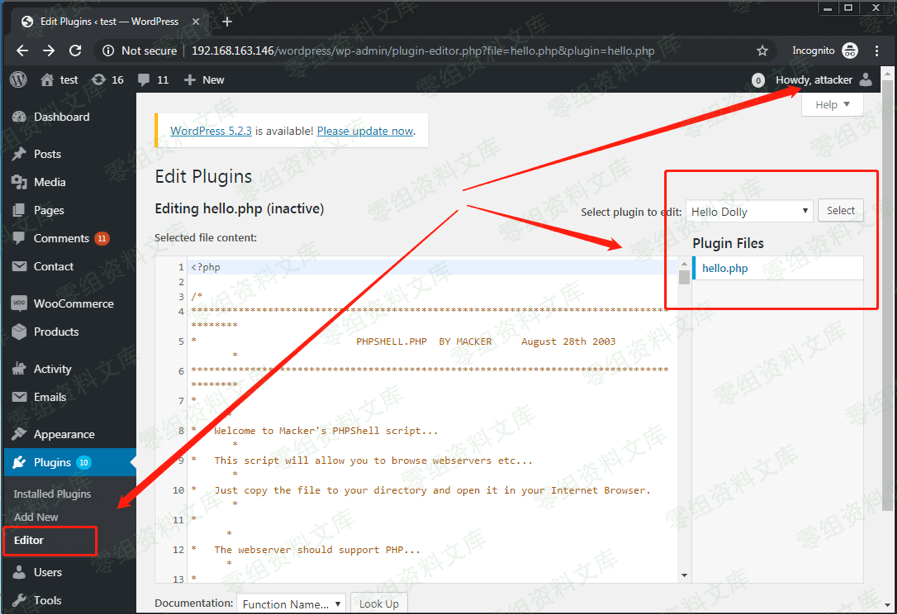
Task: Reload the page in browser
Action: click(75, 50)
